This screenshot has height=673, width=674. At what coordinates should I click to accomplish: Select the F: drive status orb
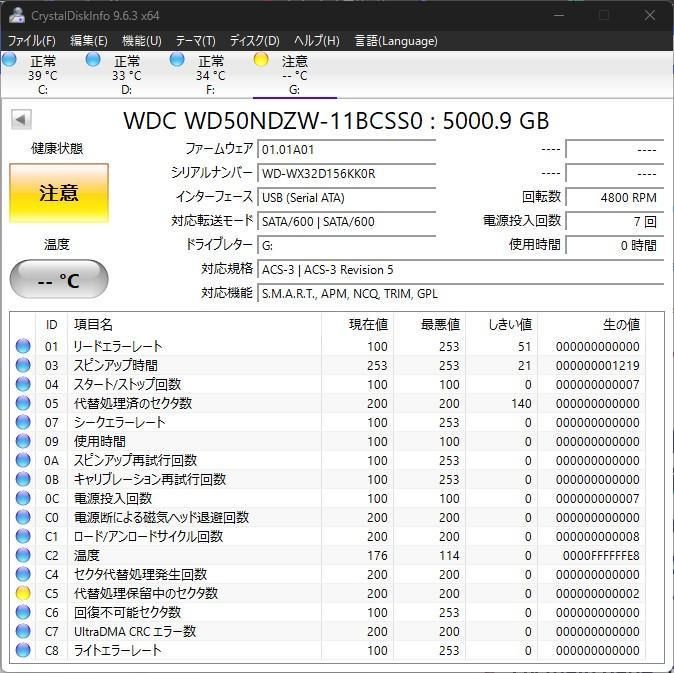click(178, 60)
